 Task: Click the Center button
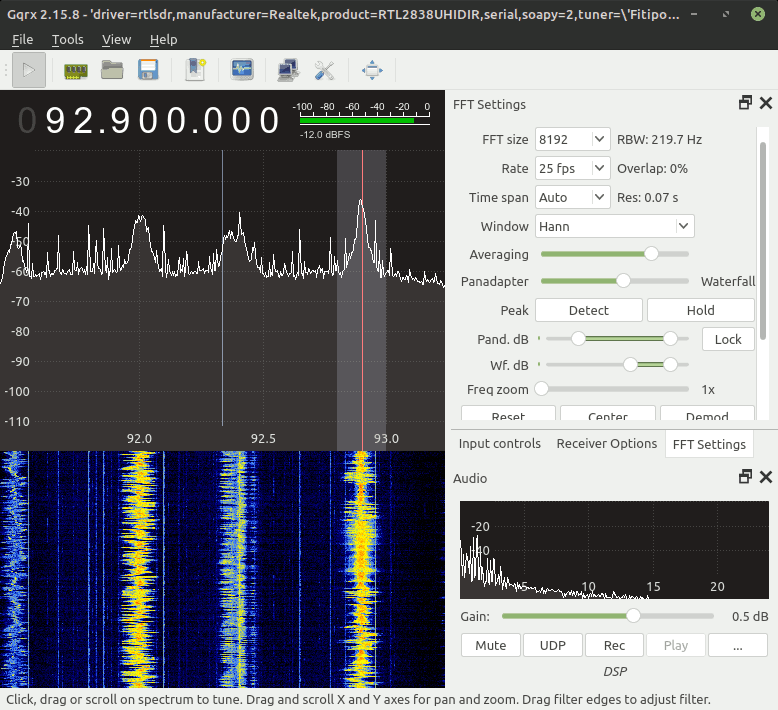608,414
